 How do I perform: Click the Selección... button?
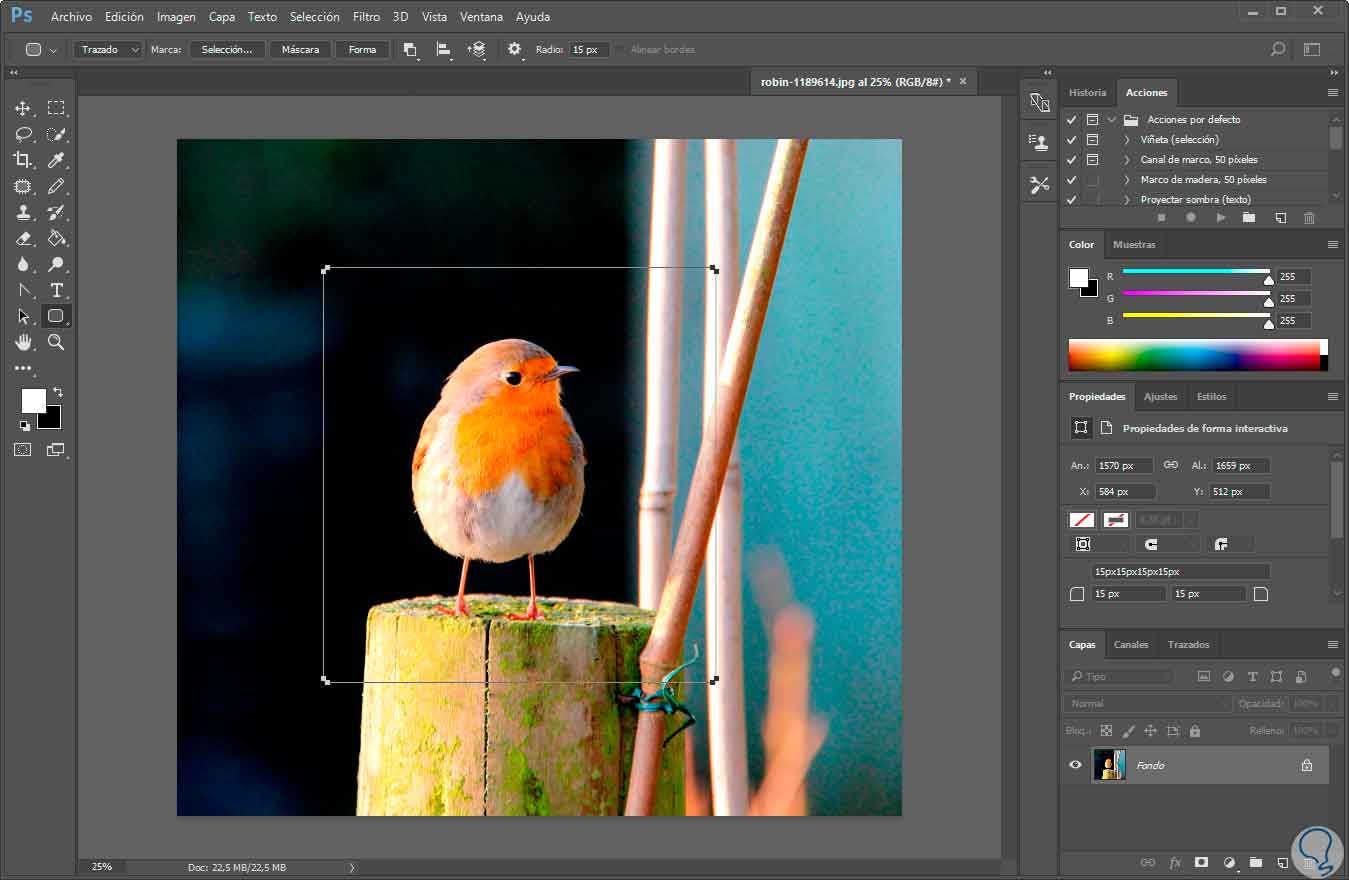point(227,49)
